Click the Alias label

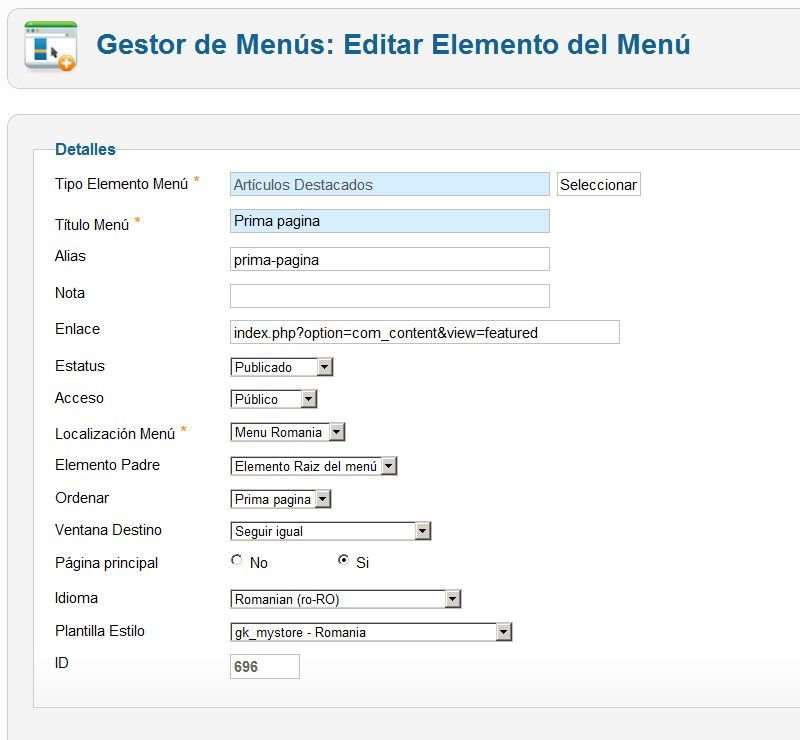click(x=70, y=256)
